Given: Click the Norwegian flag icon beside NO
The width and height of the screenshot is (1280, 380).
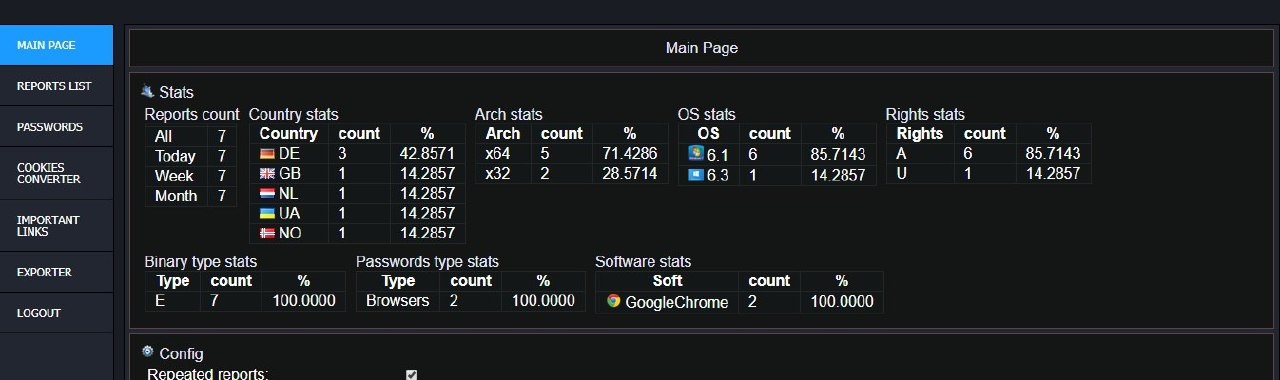Looking at the screenshot, I should pyautogui.click(x=267, y=233).
